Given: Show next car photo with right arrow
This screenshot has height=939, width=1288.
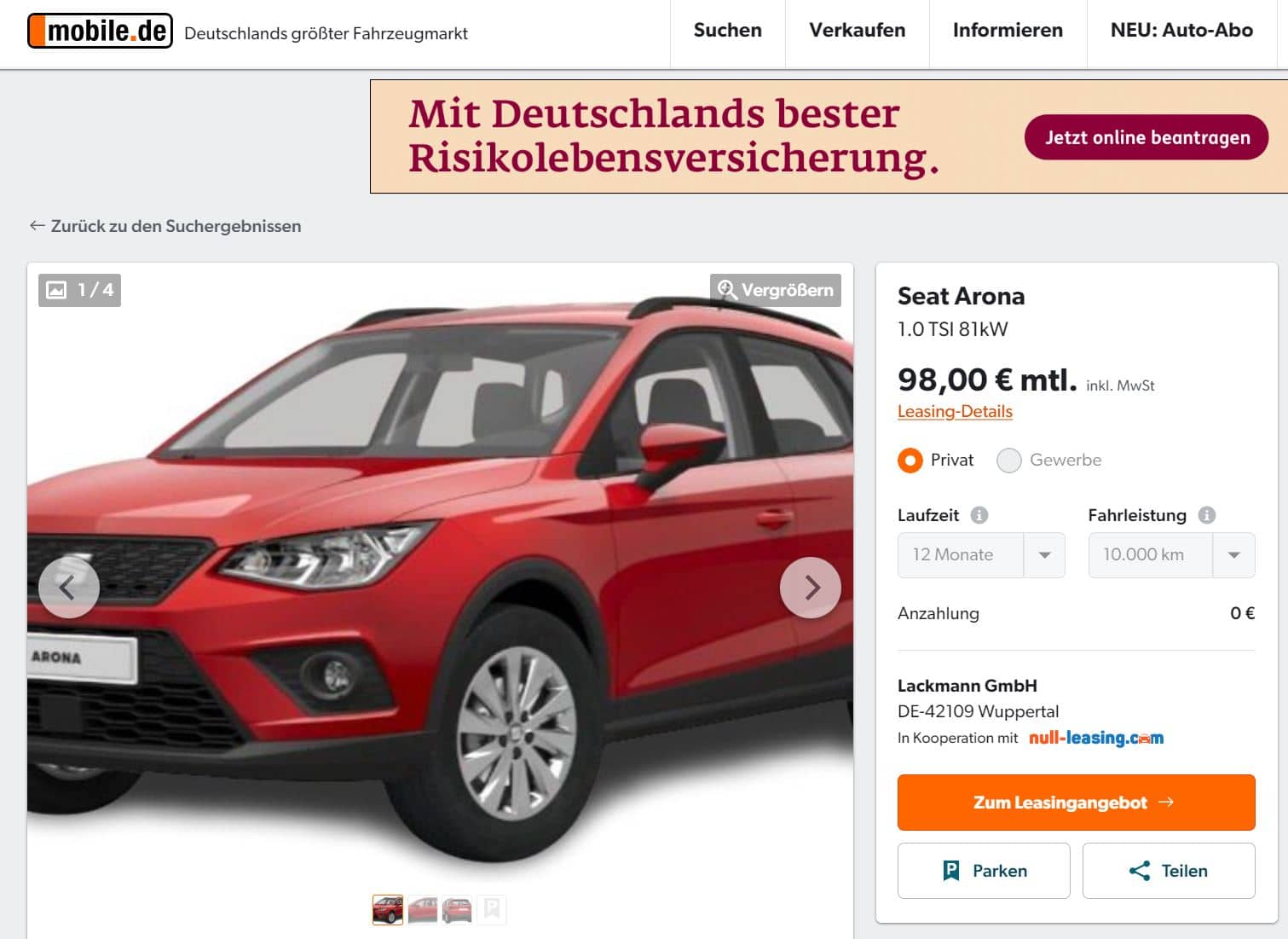Looking at the screenshot, I should coord(811,588).
